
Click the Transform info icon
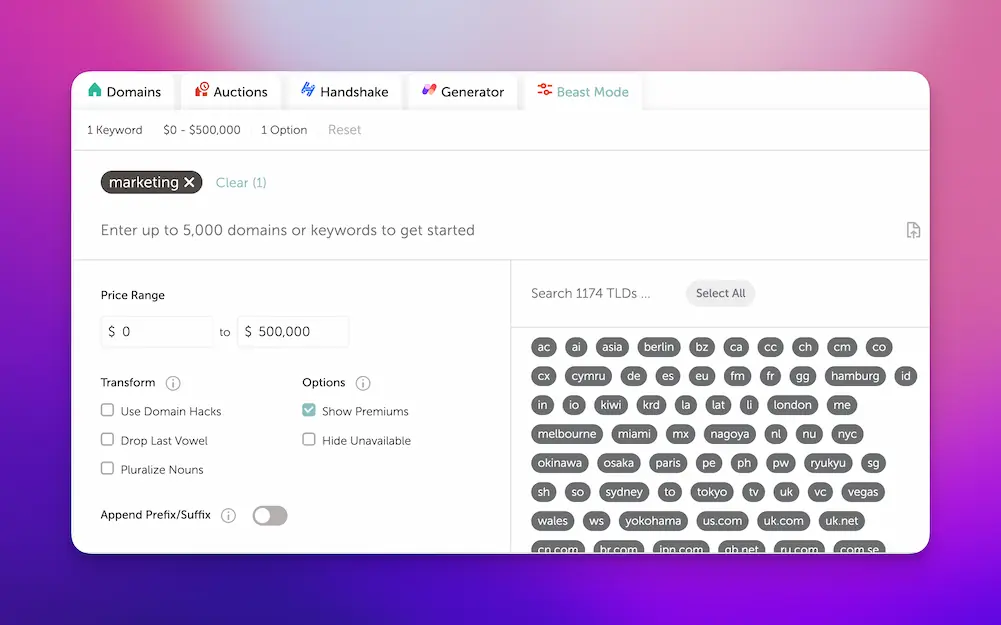[173, 383]
